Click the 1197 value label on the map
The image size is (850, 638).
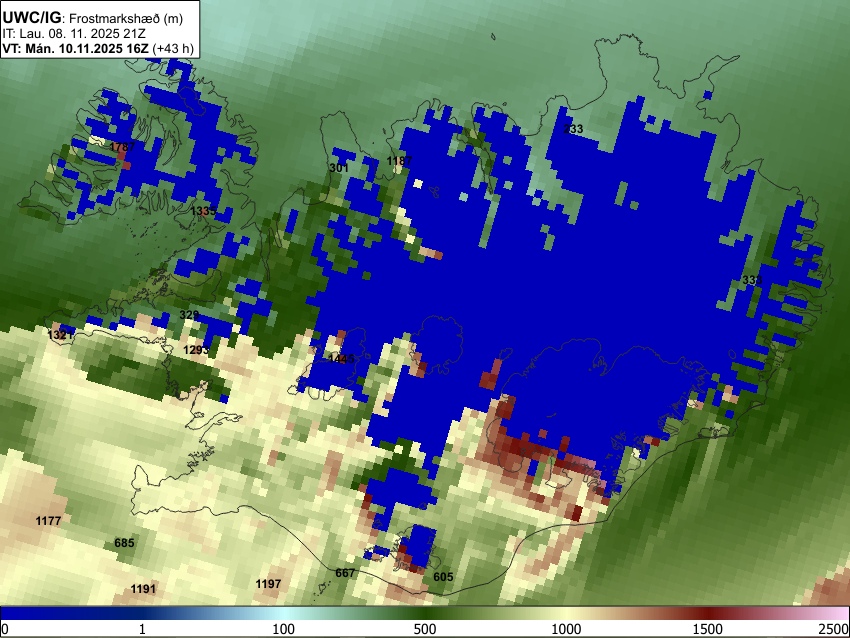pos(268,584)
